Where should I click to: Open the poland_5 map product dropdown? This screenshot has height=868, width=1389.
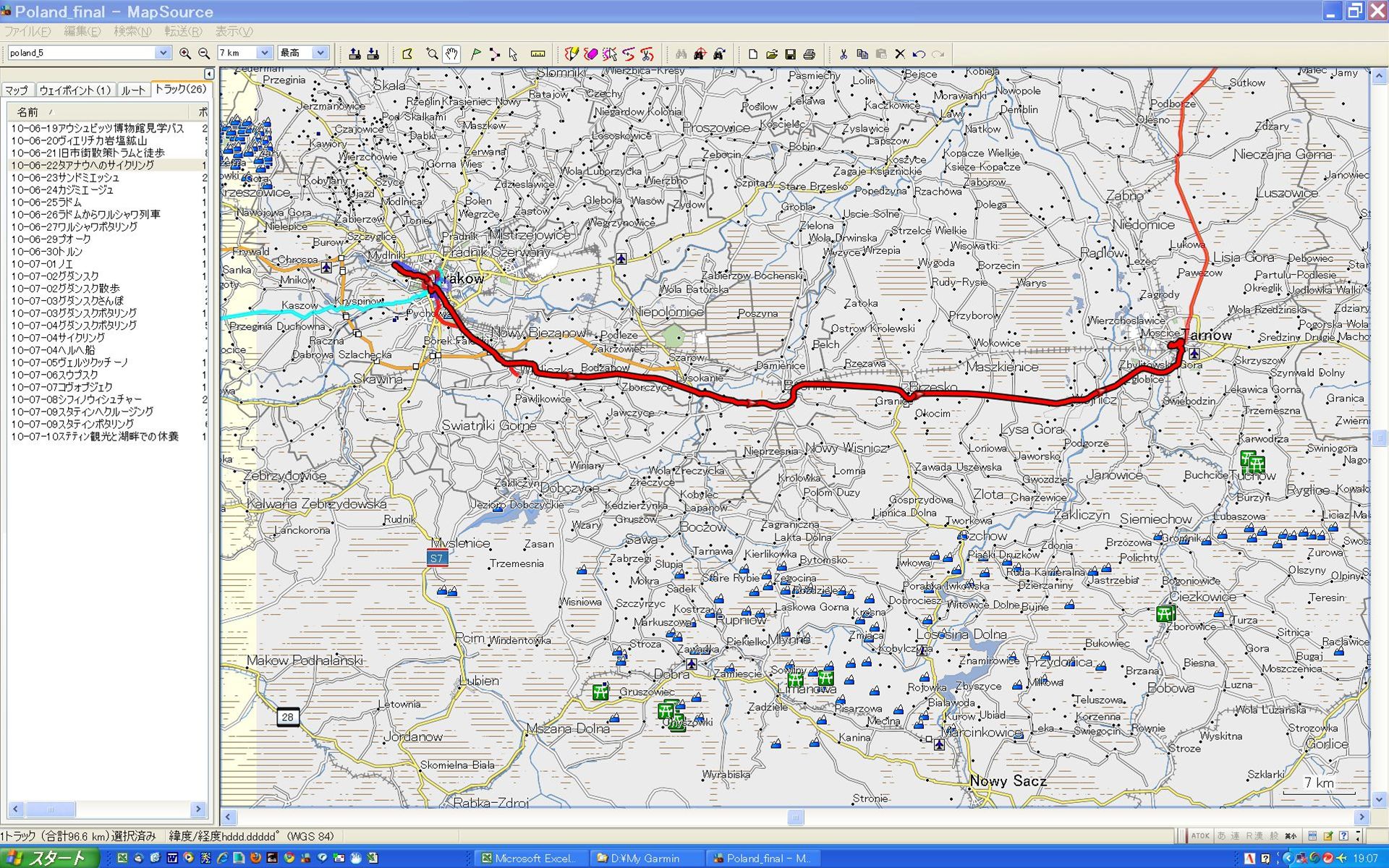pyautogui.click(x=163, y=53)
